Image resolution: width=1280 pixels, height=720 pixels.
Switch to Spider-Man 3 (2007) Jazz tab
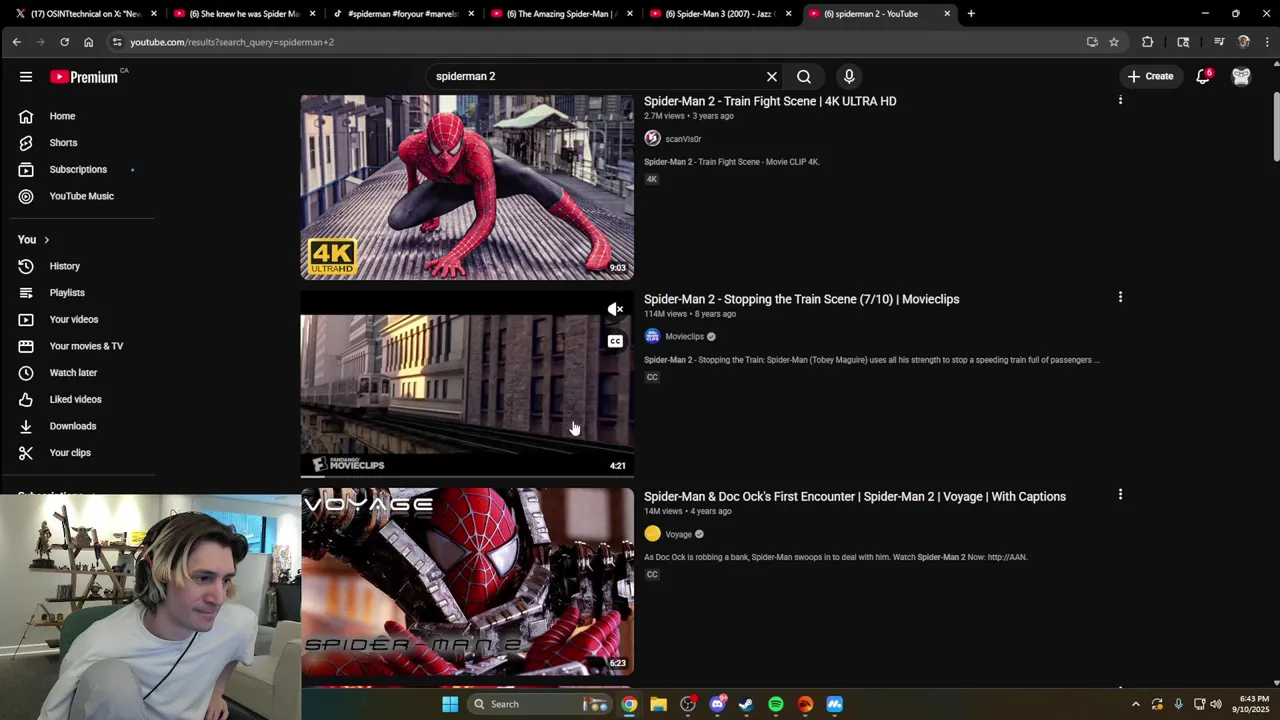(721, 14)
